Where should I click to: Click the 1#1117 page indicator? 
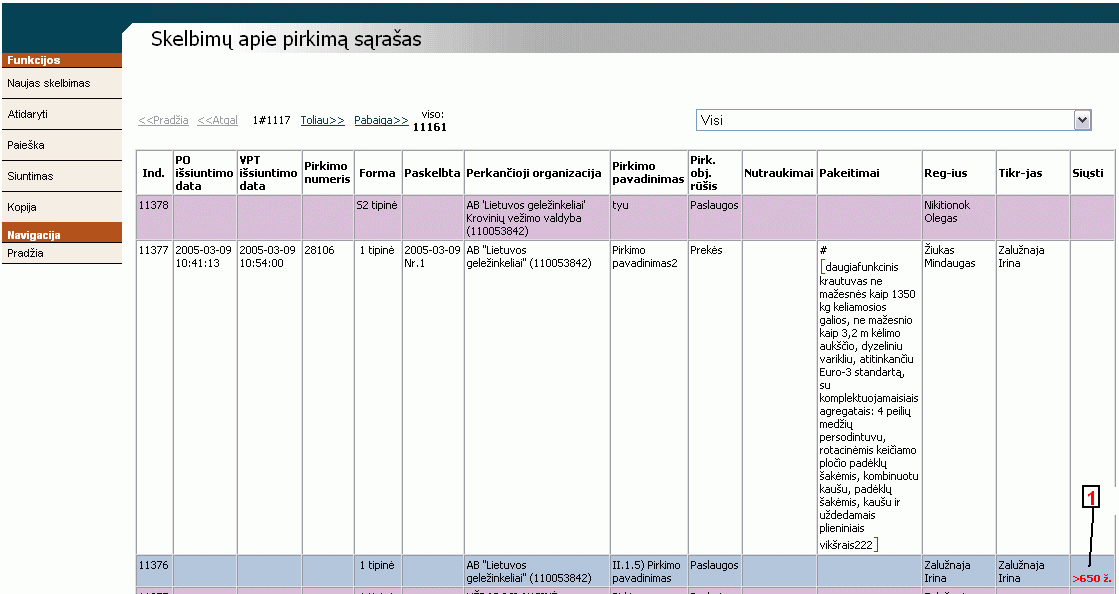pos(271,120)
